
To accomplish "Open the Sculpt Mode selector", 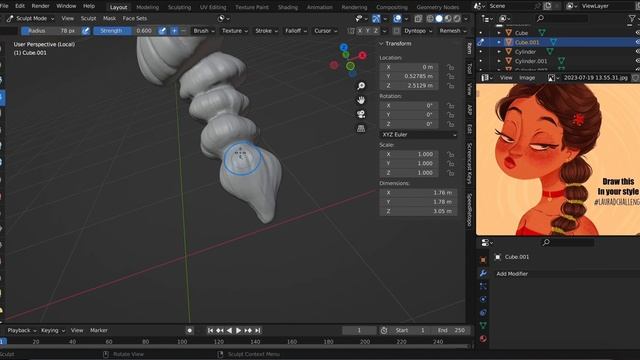I will [x=31, y=18].
